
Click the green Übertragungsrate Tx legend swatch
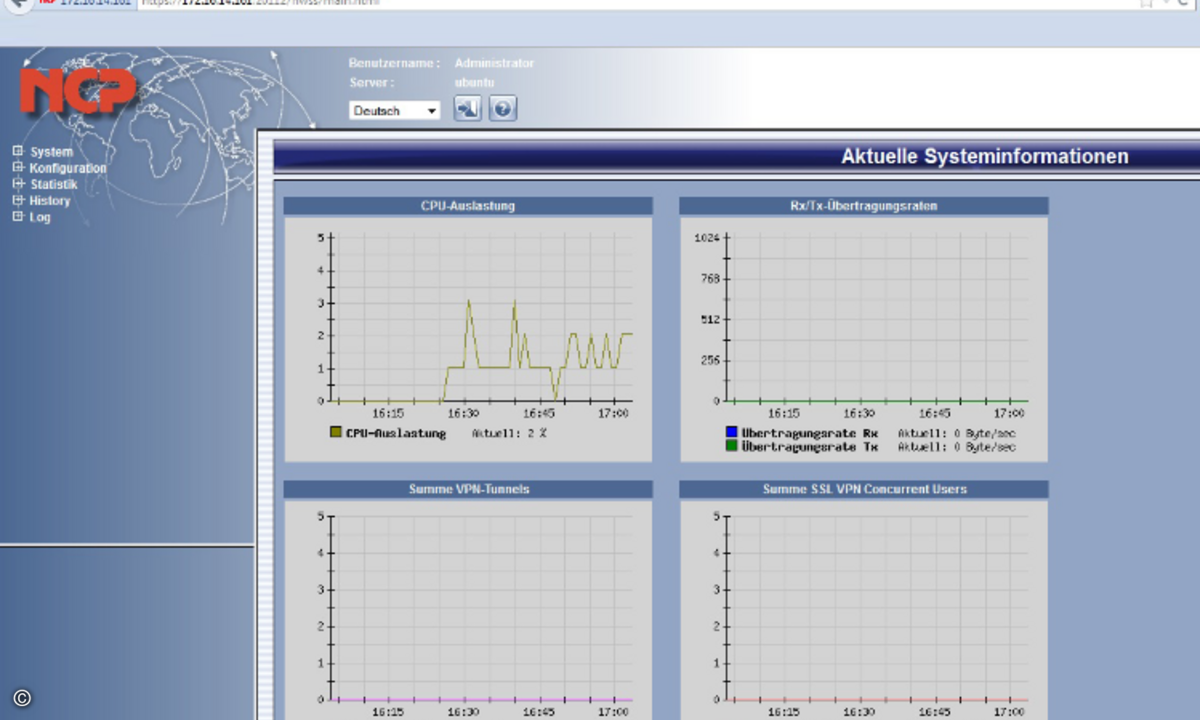click(732, 446)
